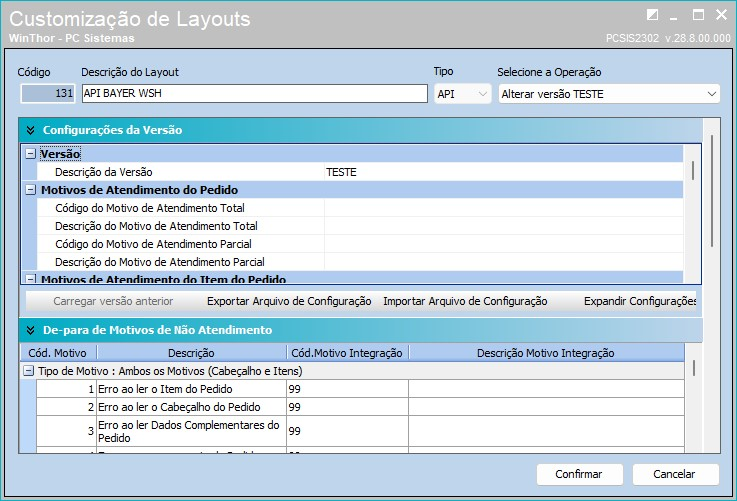737x501 pixels.
Task: Open the Selecione a Operação dropdown
Action: 609,94
